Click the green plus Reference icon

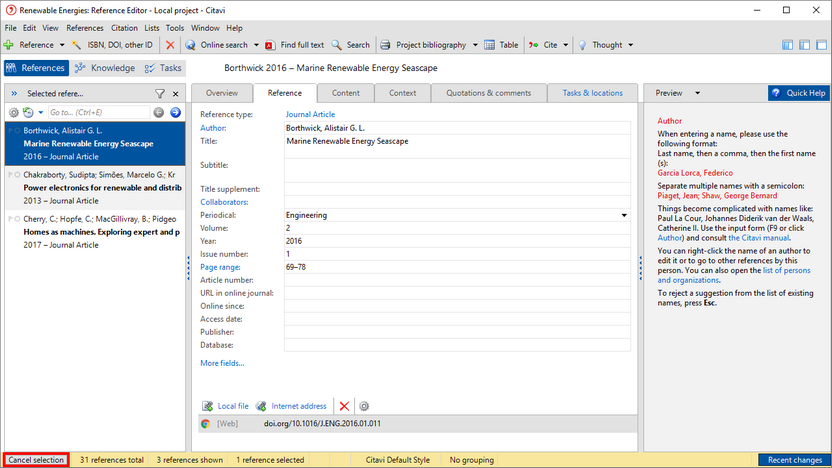click(x=8, y=45)
